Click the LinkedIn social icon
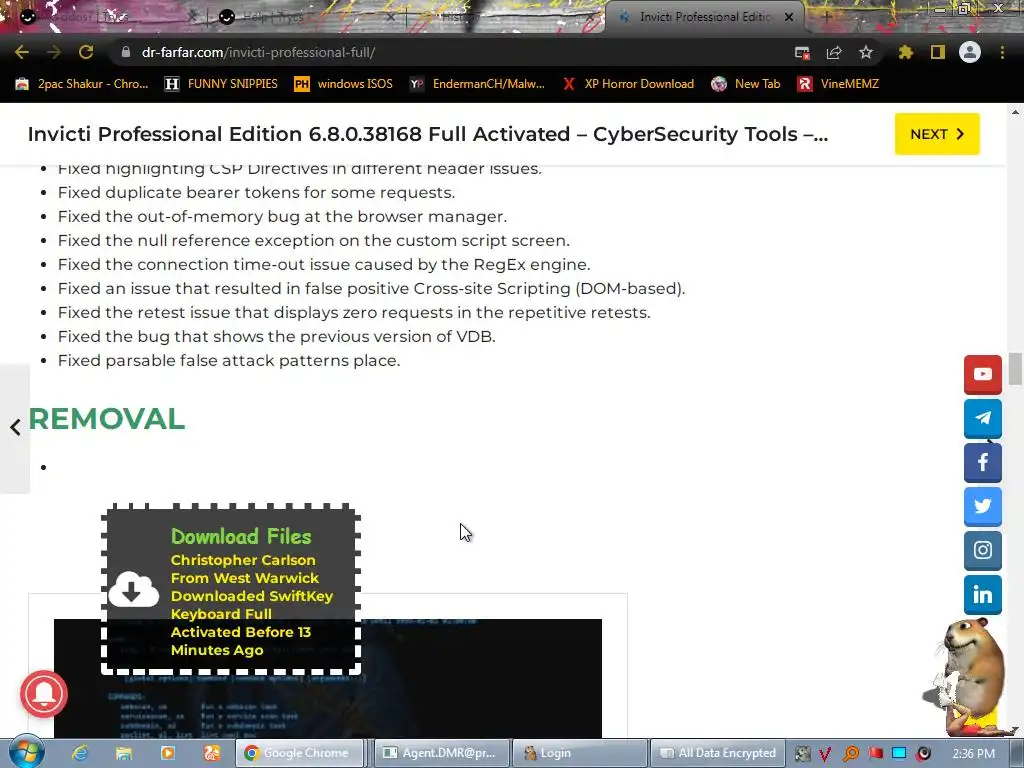The height and width of the screenshot is (768, 1024). click(983, 595)
